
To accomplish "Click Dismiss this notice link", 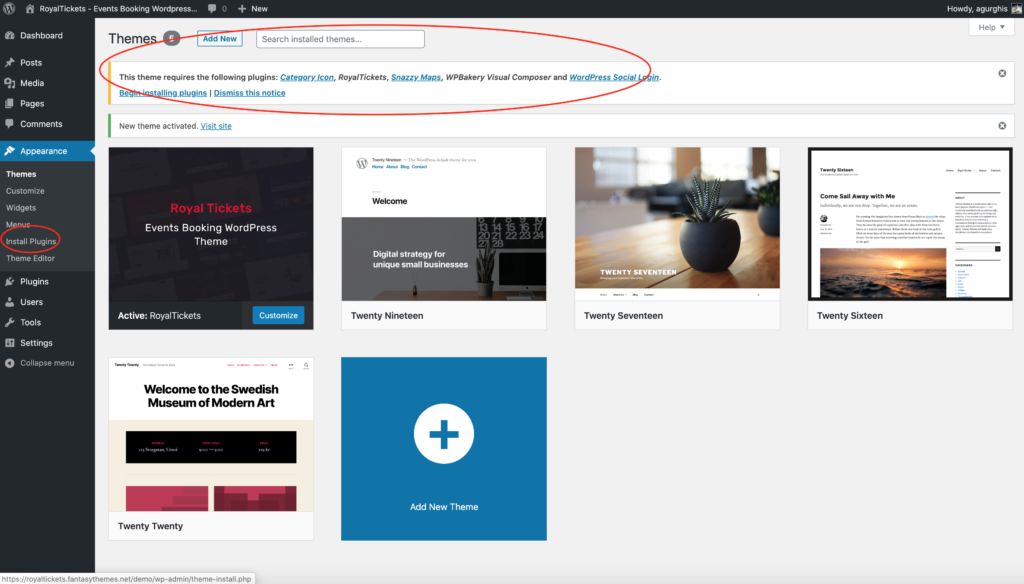I will 249,93.
